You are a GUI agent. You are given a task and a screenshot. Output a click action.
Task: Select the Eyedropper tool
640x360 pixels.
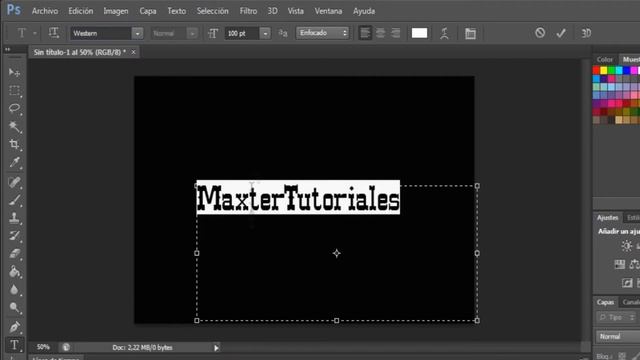coord(14,162)
